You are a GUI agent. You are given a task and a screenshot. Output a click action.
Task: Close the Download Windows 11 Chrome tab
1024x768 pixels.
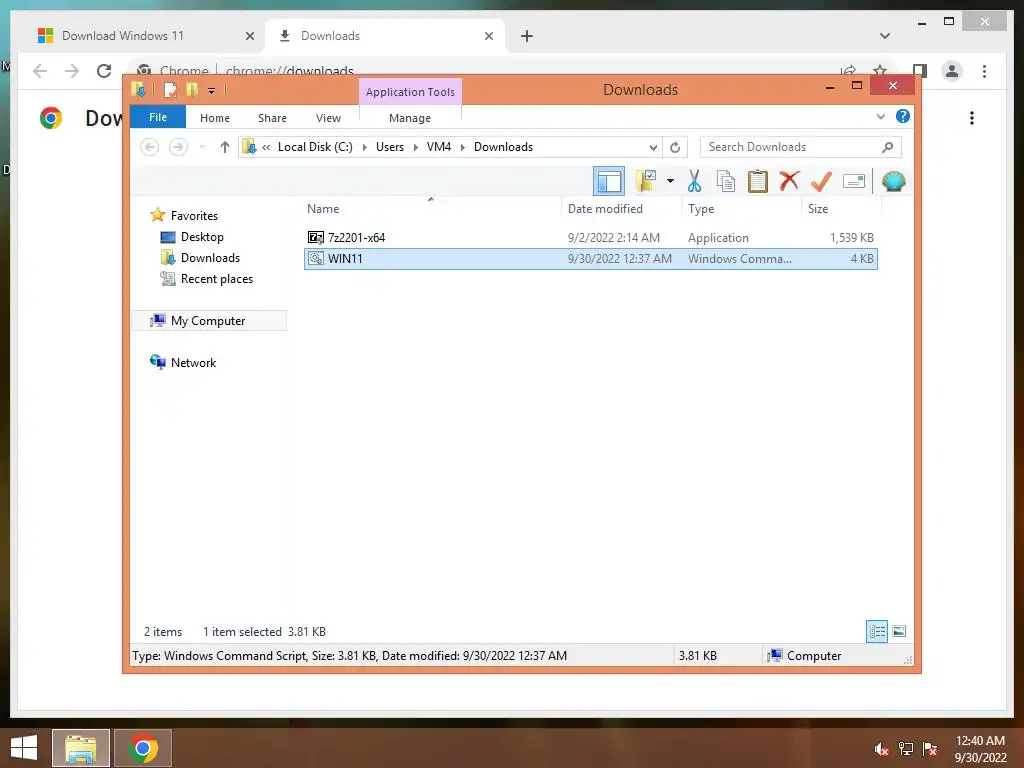point(249,36)
